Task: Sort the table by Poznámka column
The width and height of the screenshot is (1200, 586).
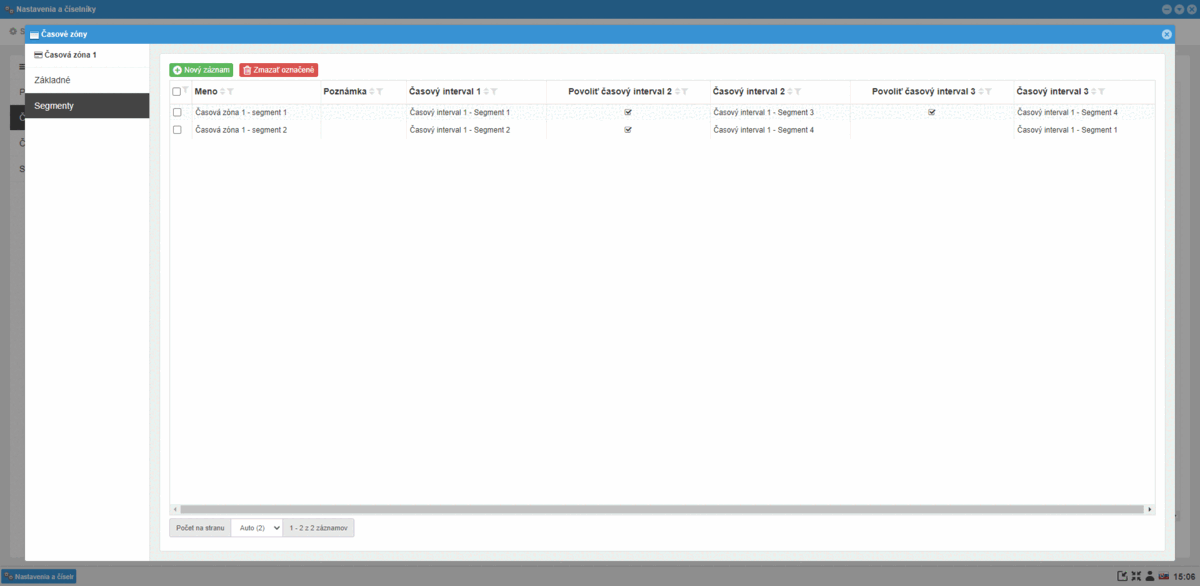Action: click(372, 91)
